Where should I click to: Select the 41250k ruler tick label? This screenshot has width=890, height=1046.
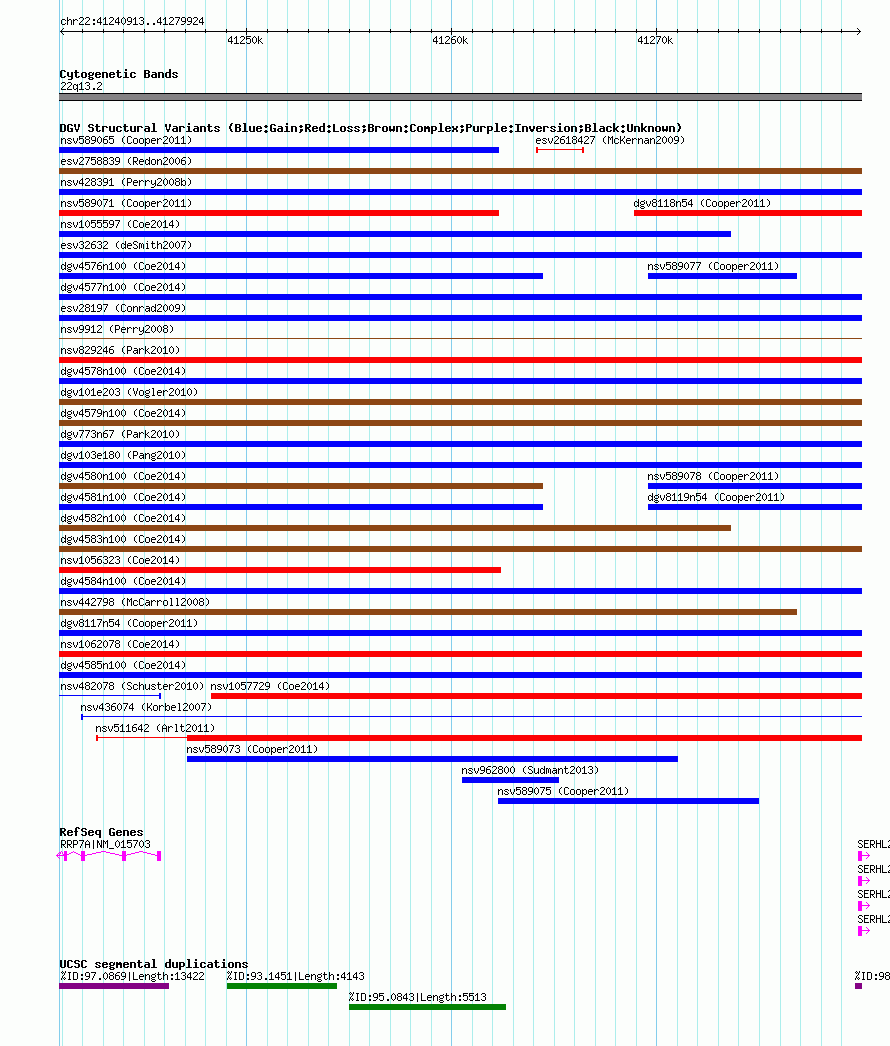click(x=245, y=40)
